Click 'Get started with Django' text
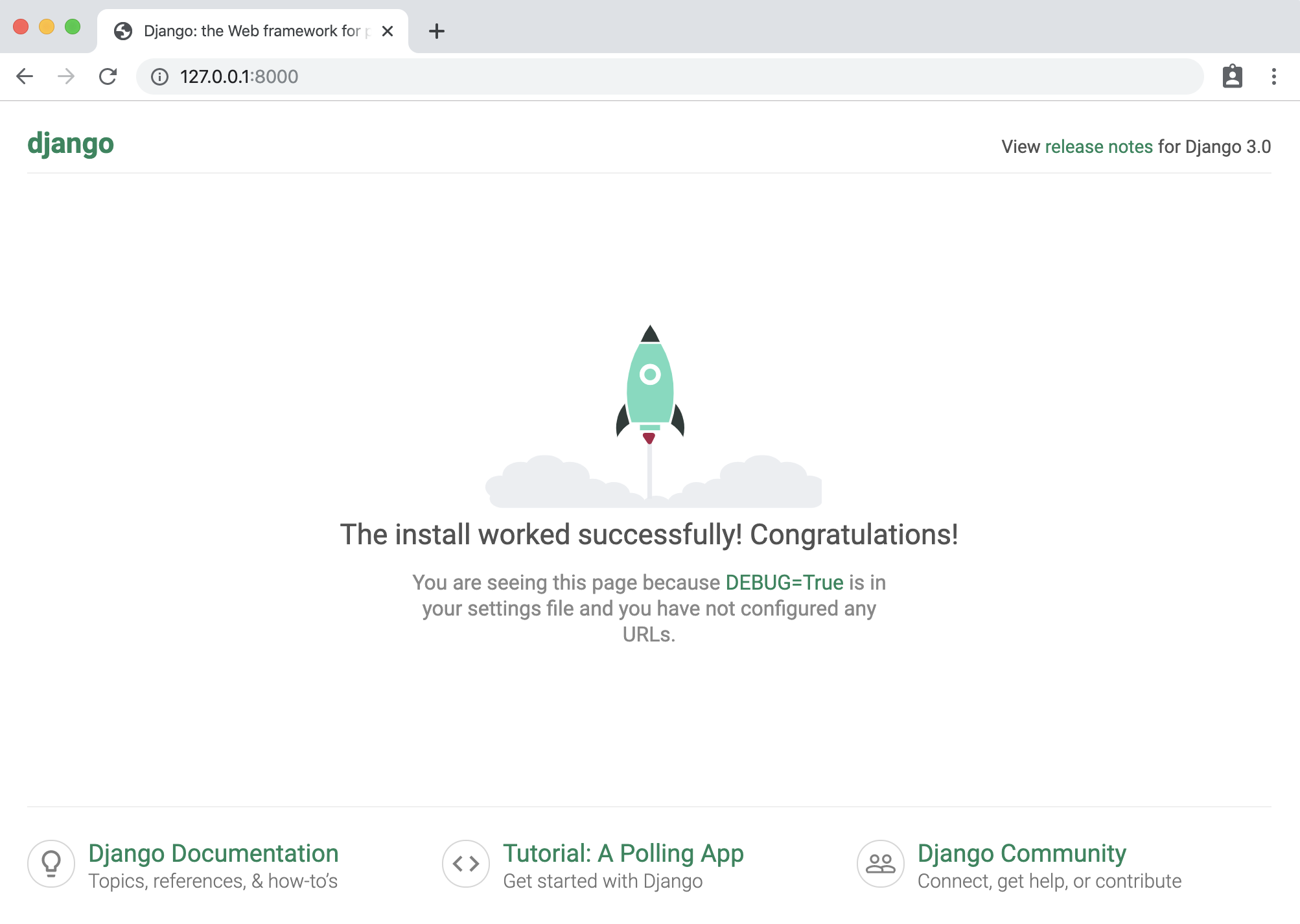The width and height of the screenshot is (1300, 924). (603, 881)
